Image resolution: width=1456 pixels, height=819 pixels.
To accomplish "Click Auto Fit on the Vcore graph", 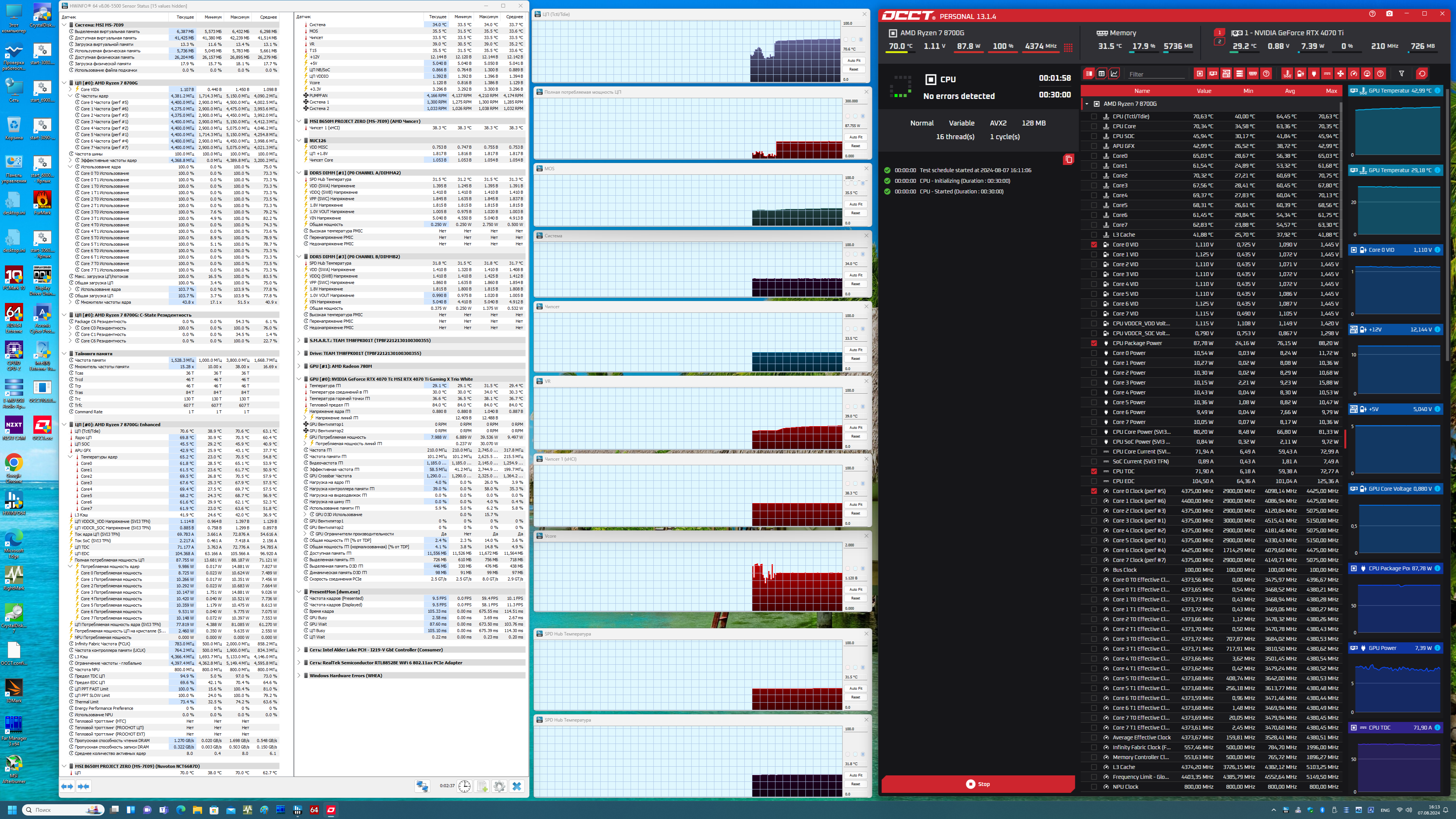I will coord(856,590).
